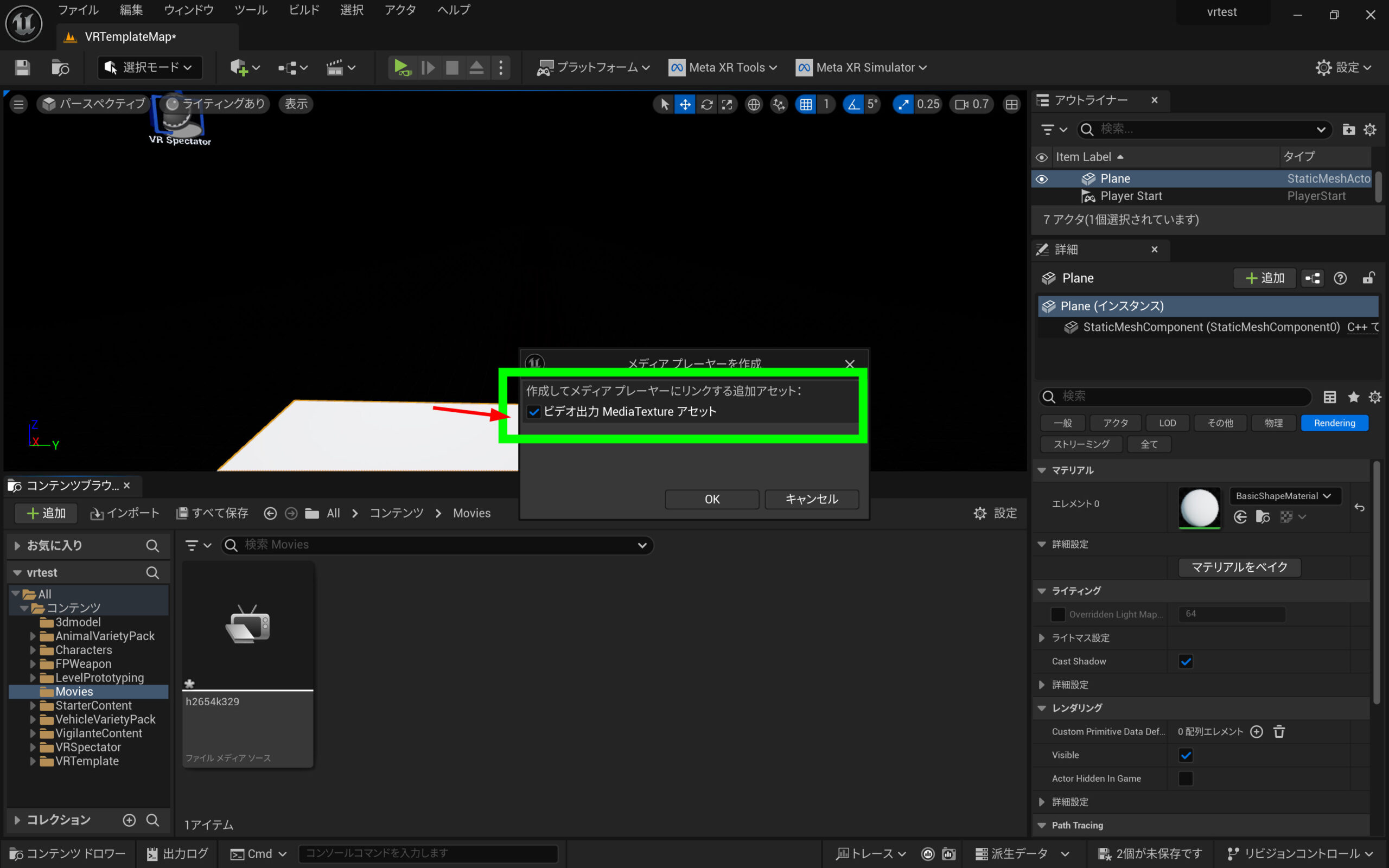Open the Blueprint/add script icon next to 追加 in Details
Viewport: 1389px width, 868px height.
[x=1312, y=278]
